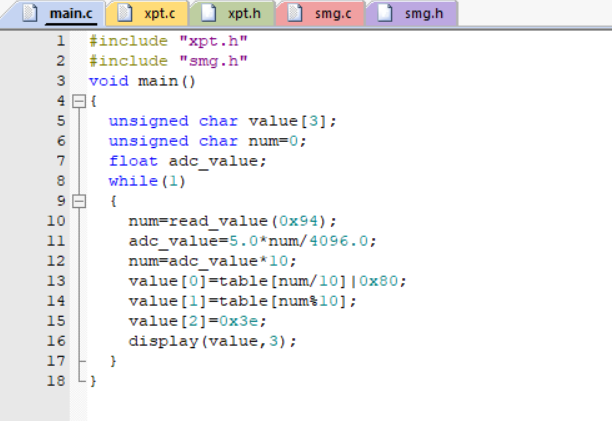
Task: Click the "float" keyword
Action: point(133,161)
